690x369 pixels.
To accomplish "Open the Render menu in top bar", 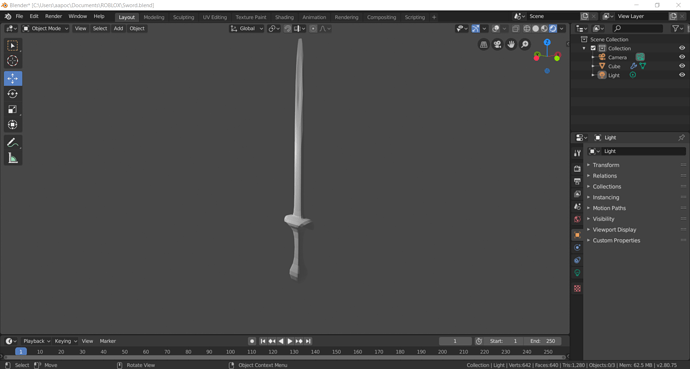I will (53, 17).
